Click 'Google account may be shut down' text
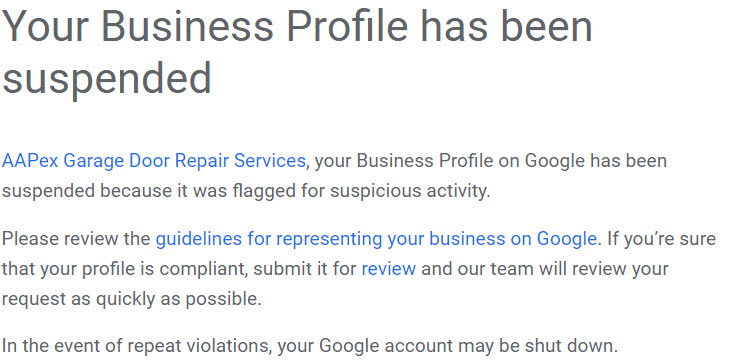The width and height of the screenshot is (729, 362). 468,346
